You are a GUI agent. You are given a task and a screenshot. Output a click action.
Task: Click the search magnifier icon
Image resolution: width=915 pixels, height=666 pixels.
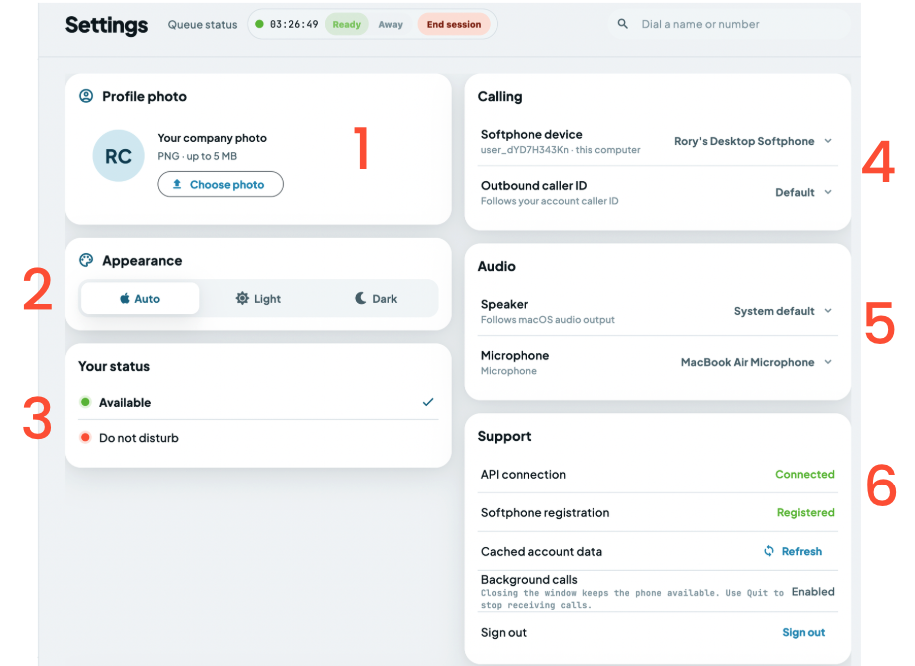click(x=623, y=24)
